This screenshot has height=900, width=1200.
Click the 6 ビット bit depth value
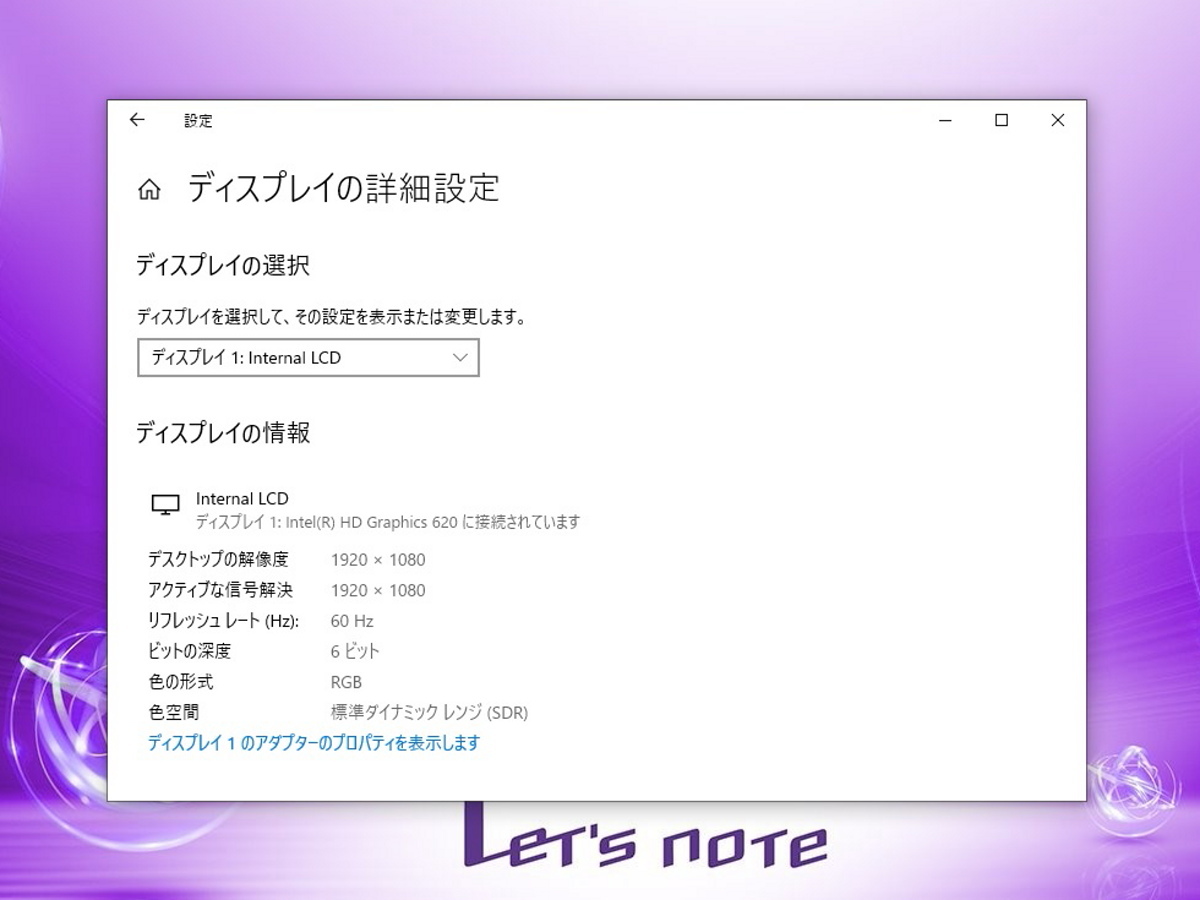coord(355,652)
